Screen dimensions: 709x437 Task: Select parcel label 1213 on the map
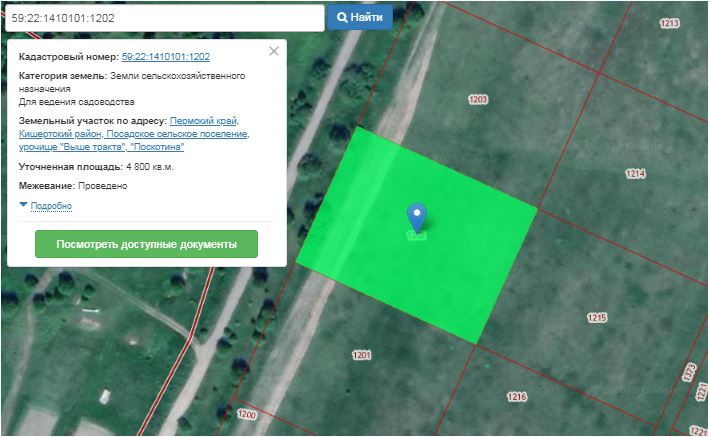coord(669,23)
